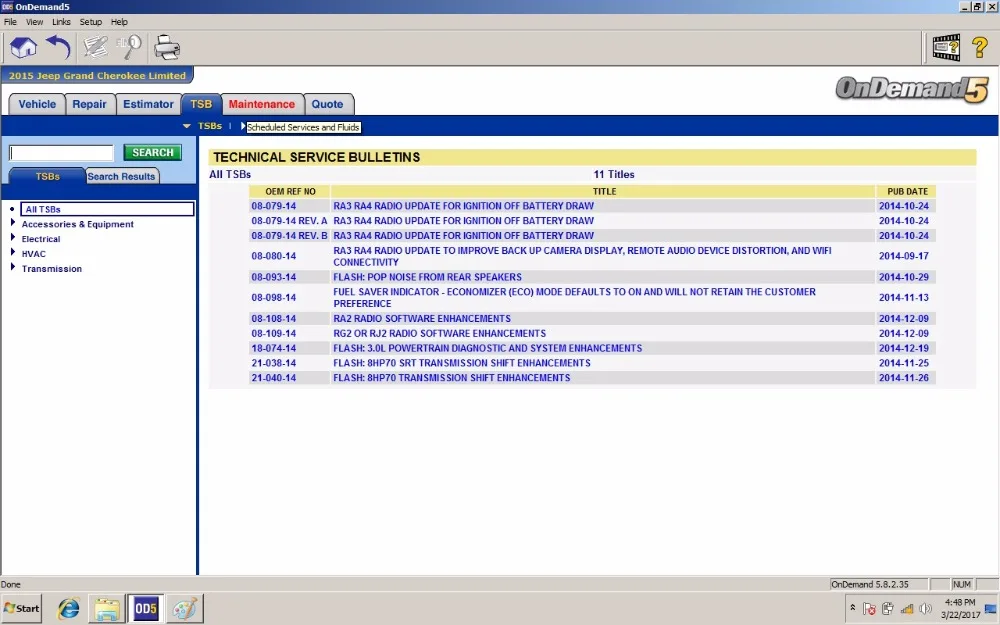This screenshot has height=625, width=1000.
Task: Switch to the Maintenance tab
Action: (261, 104)
